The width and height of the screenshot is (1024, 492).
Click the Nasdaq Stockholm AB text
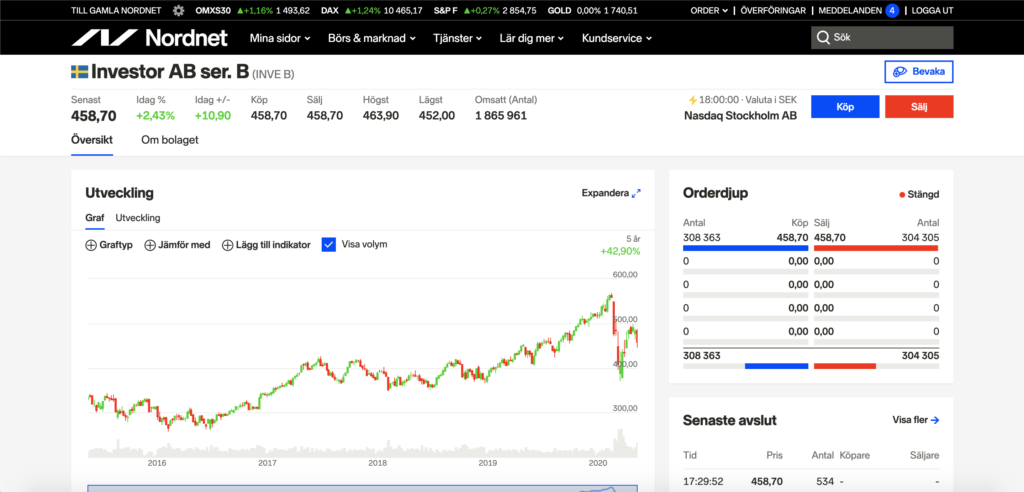pos(741,116)
